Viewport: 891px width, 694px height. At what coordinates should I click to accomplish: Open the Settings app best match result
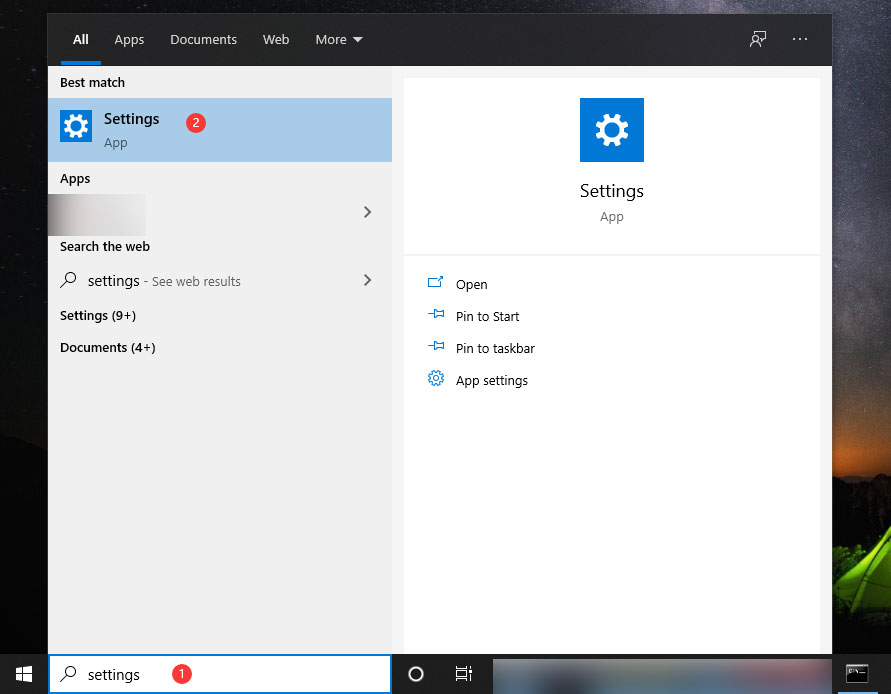[220, 130]
